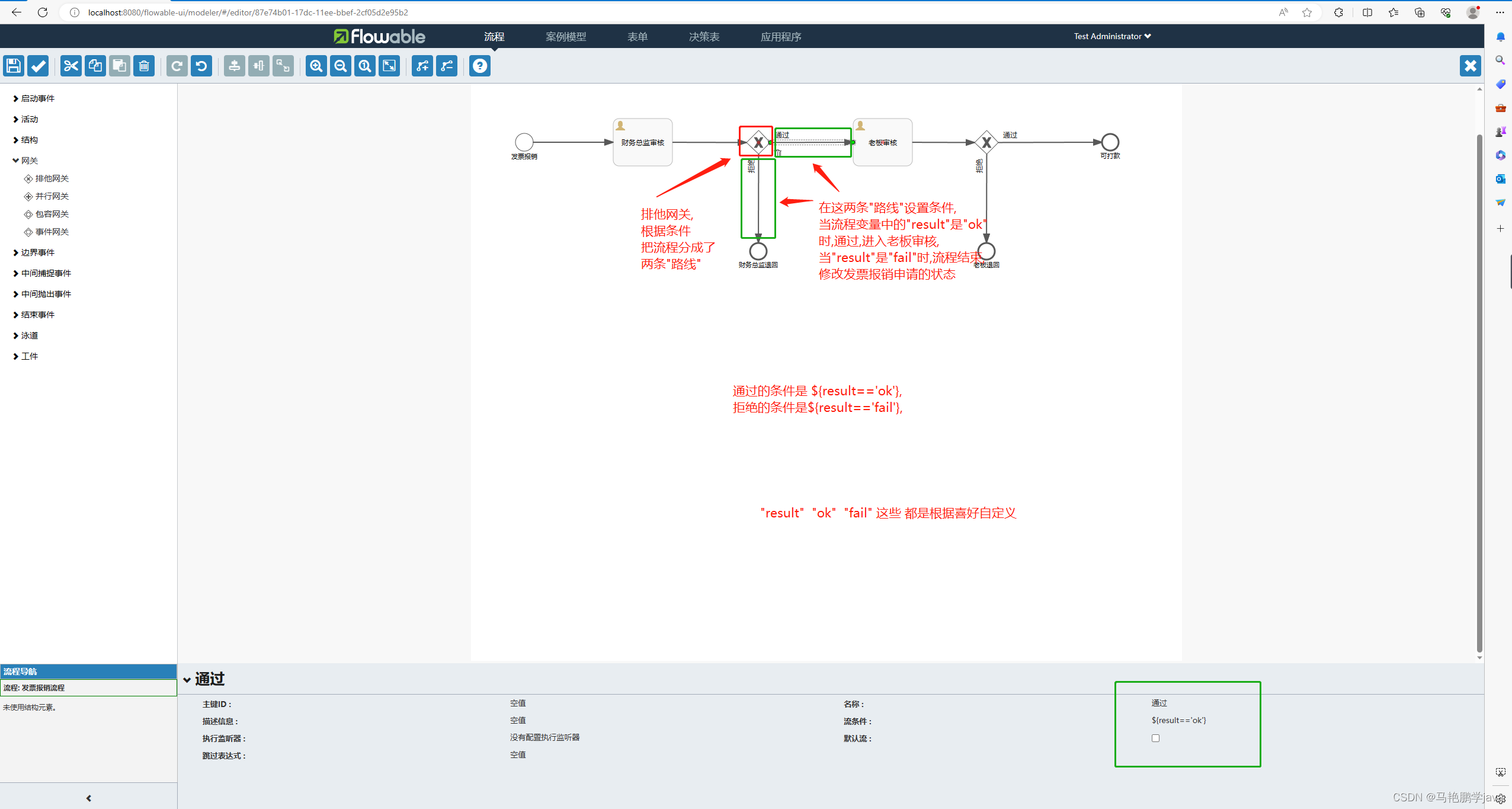Save the model with the floppy disk icon

[14, 66]
